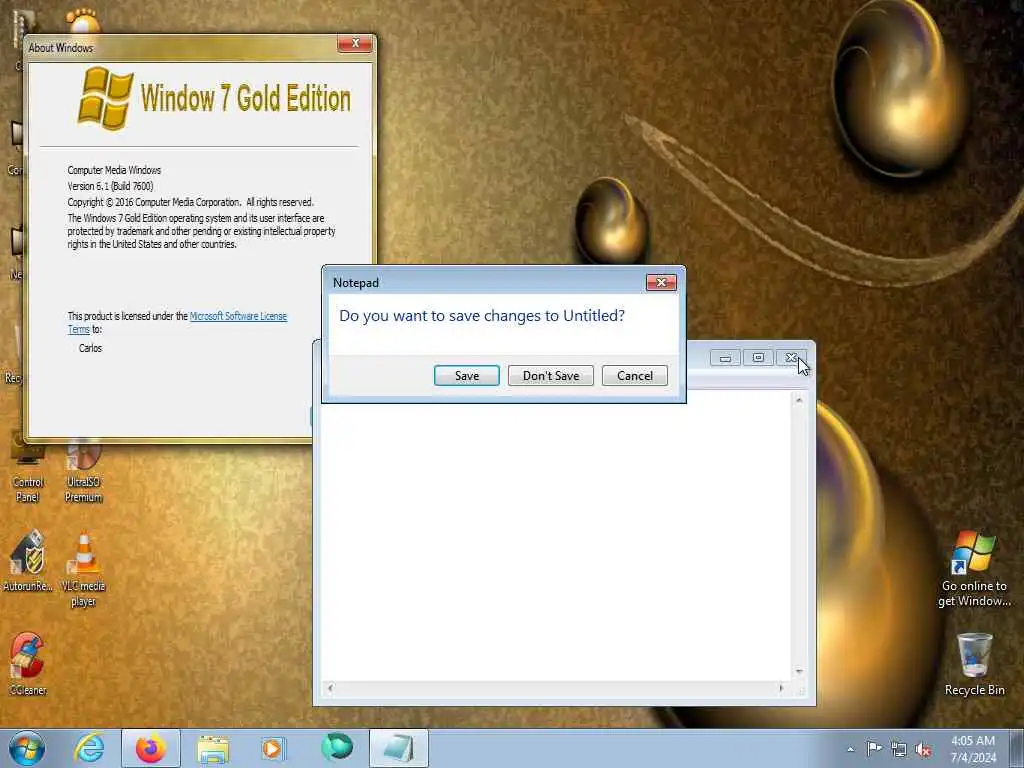Click Notepad vertical scrollbar up arrow
Screen dimensions: 1024x768
799,400
